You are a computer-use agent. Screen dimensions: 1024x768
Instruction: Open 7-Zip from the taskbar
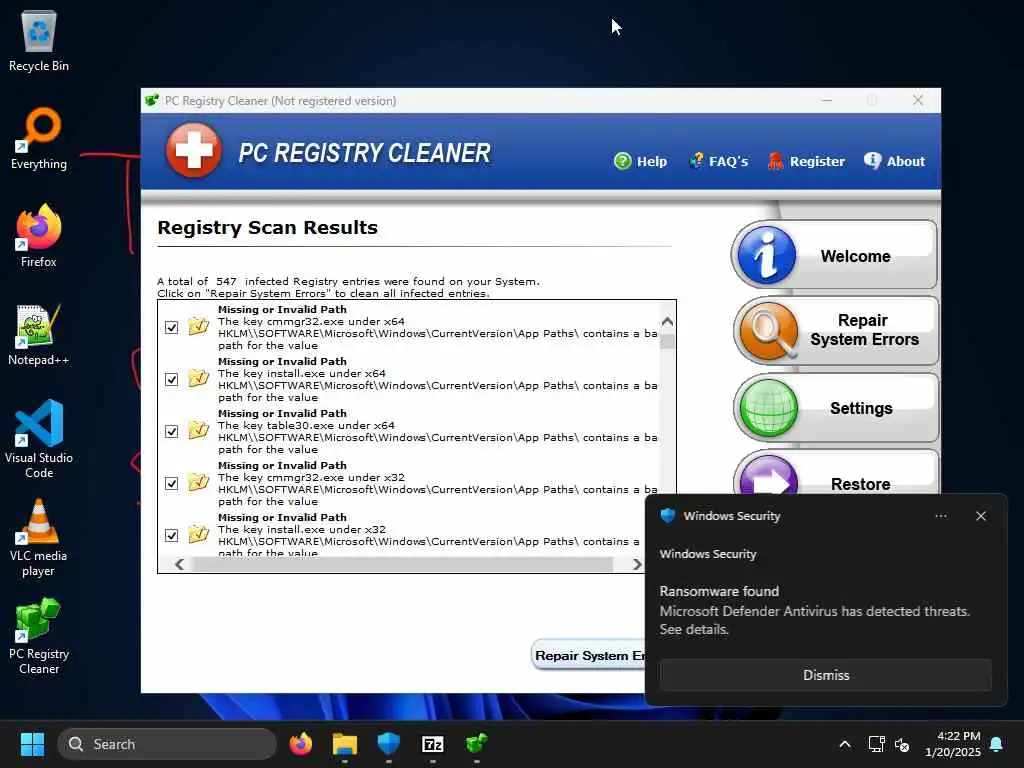click(x=432, y=744)
